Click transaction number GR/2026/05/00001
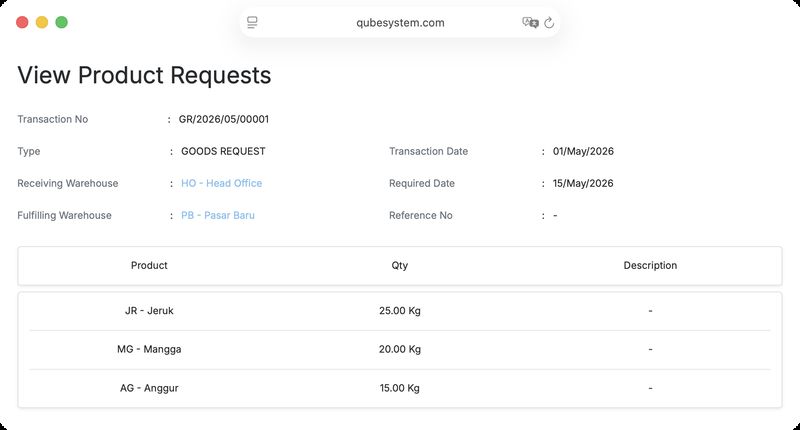This screenshot has width=800, height=430. point(223,119)
